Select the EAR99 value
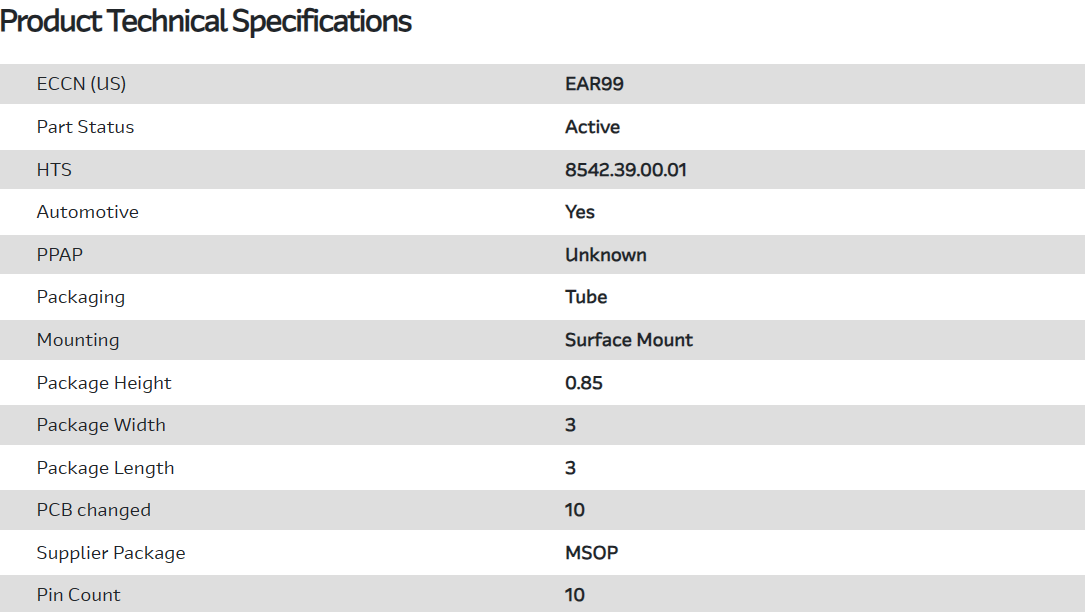Viewport: 1085px width, 612px height. (x=594, y=84)
